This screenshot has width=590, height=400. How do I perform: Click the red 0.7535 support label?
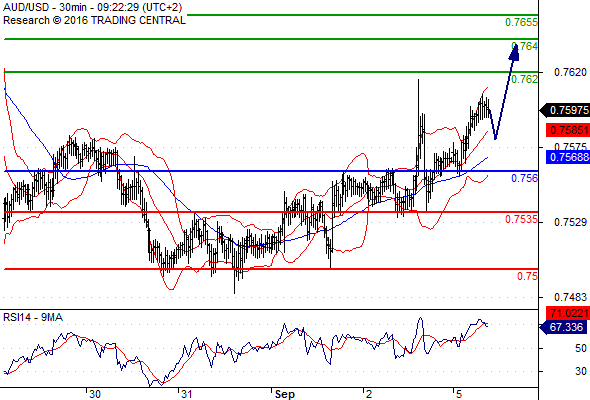(521, 219)
